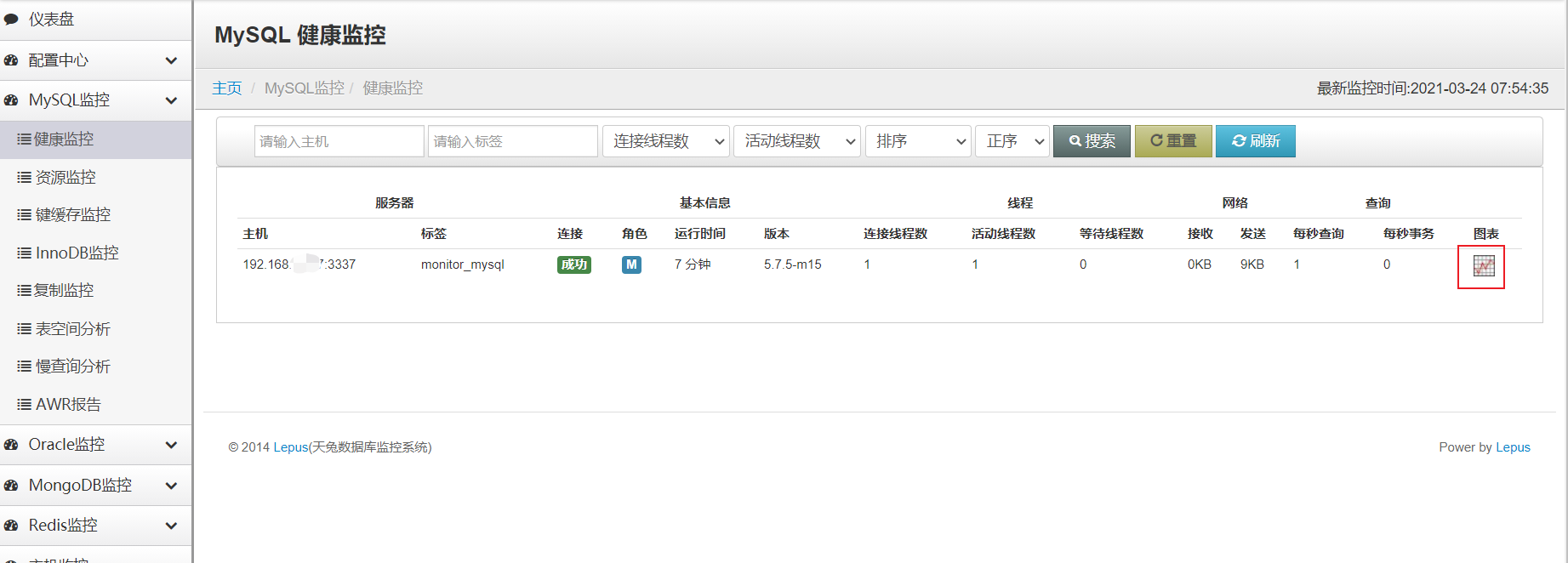The height and width of the screenshot is (563, 1568).
Task: Click the blue M role badge
Action: click(x=631, y=264)
